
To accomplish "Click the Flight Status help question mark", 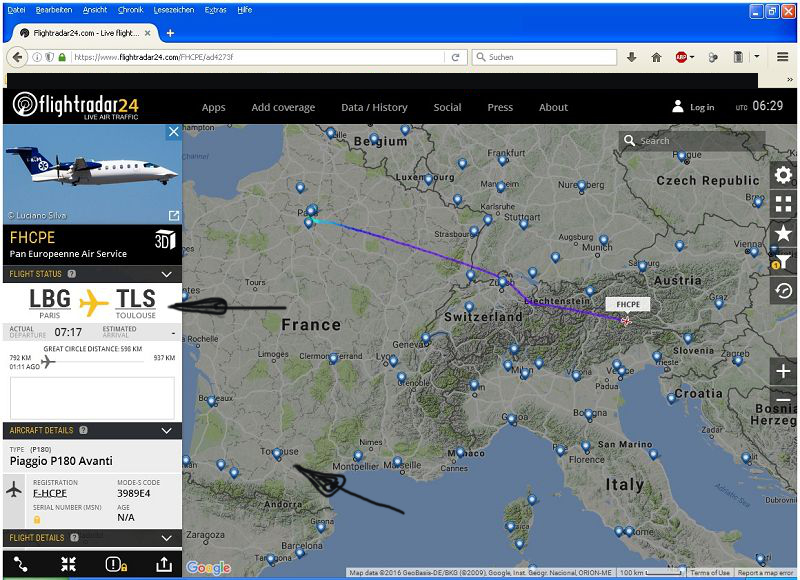I will click(72, 274).
